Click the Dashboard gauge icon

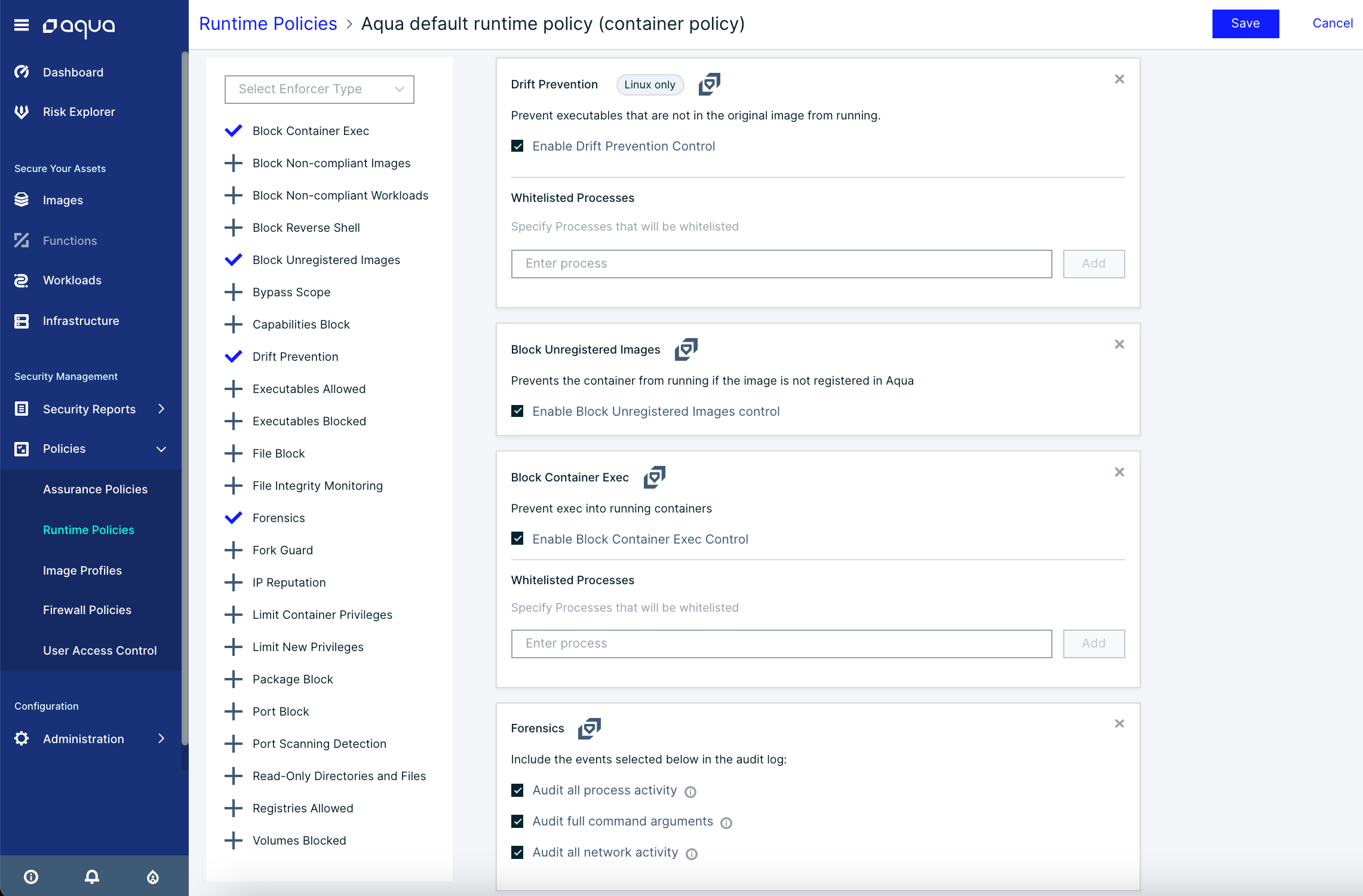pyautogui.click(x=22, y=72)
